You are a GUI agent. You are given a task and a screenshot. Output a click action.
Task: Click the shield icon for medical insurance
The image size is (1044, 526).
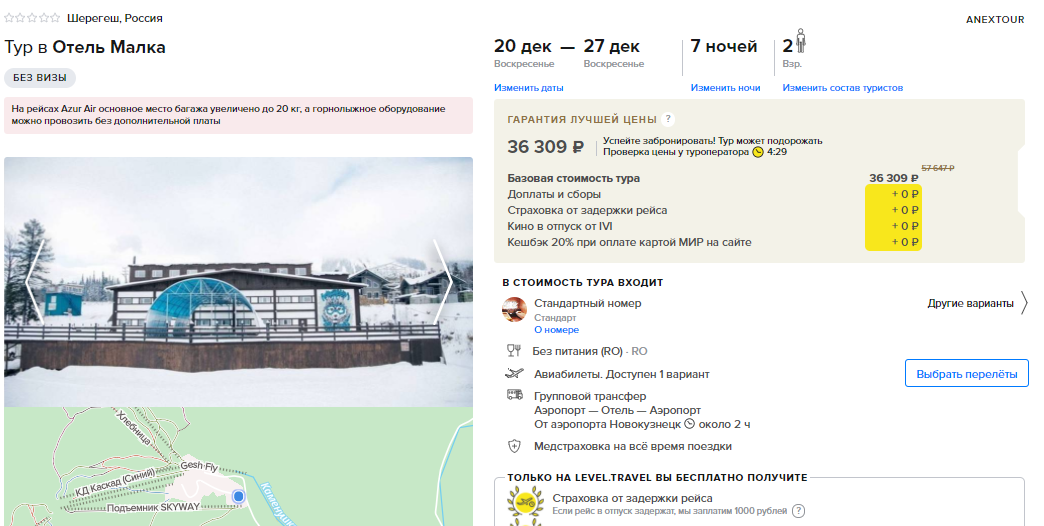tap(514, 446)
